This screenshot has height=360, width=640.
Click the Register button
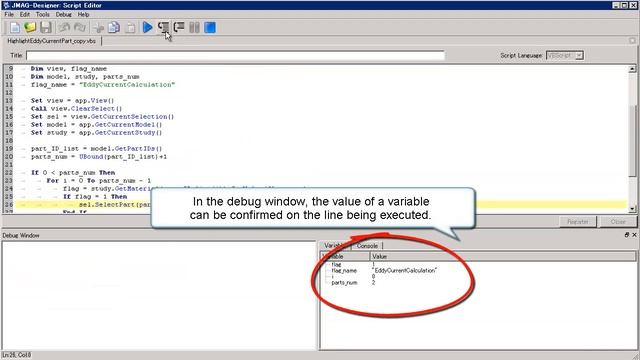click(x=578, y=222)
